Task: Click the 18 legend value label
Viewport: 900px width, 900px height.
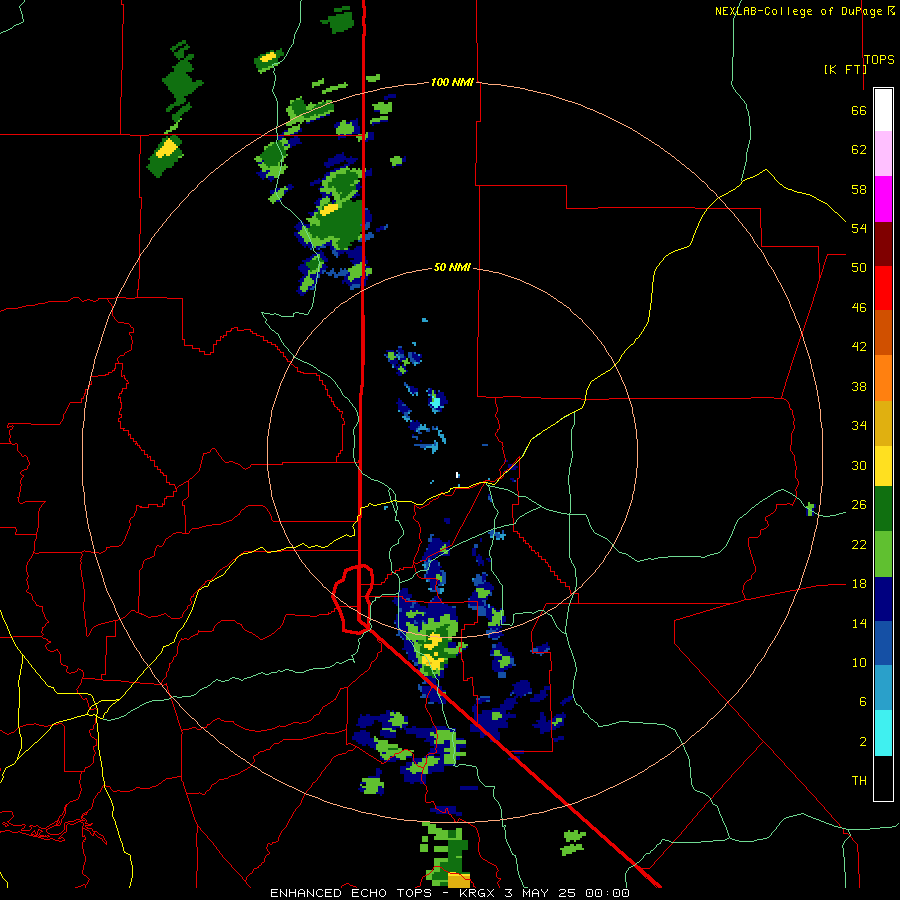Action: [x=859, y=584]
